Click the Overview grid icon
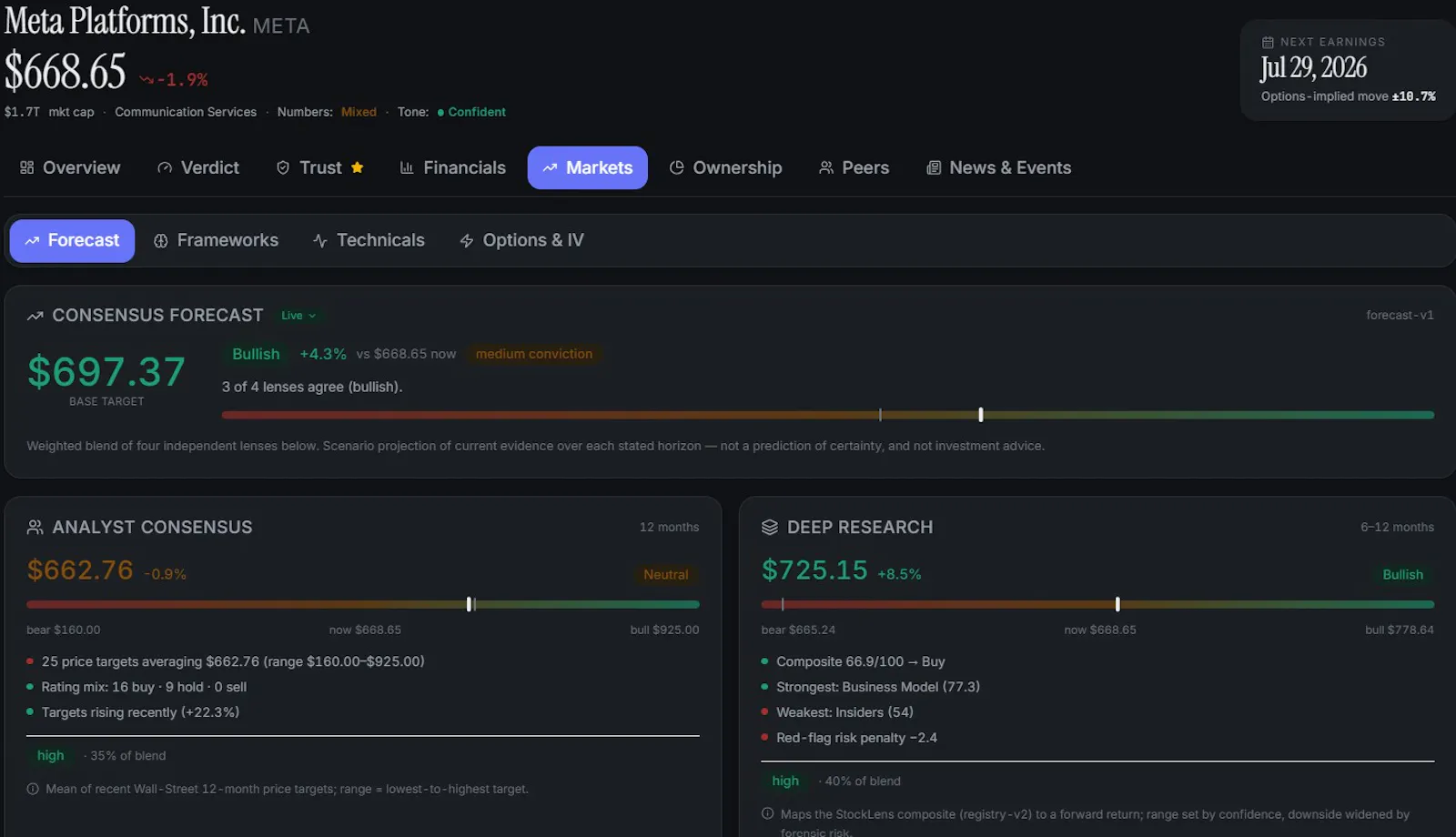This screenshot has height=837, width=1456. (27, 167)
